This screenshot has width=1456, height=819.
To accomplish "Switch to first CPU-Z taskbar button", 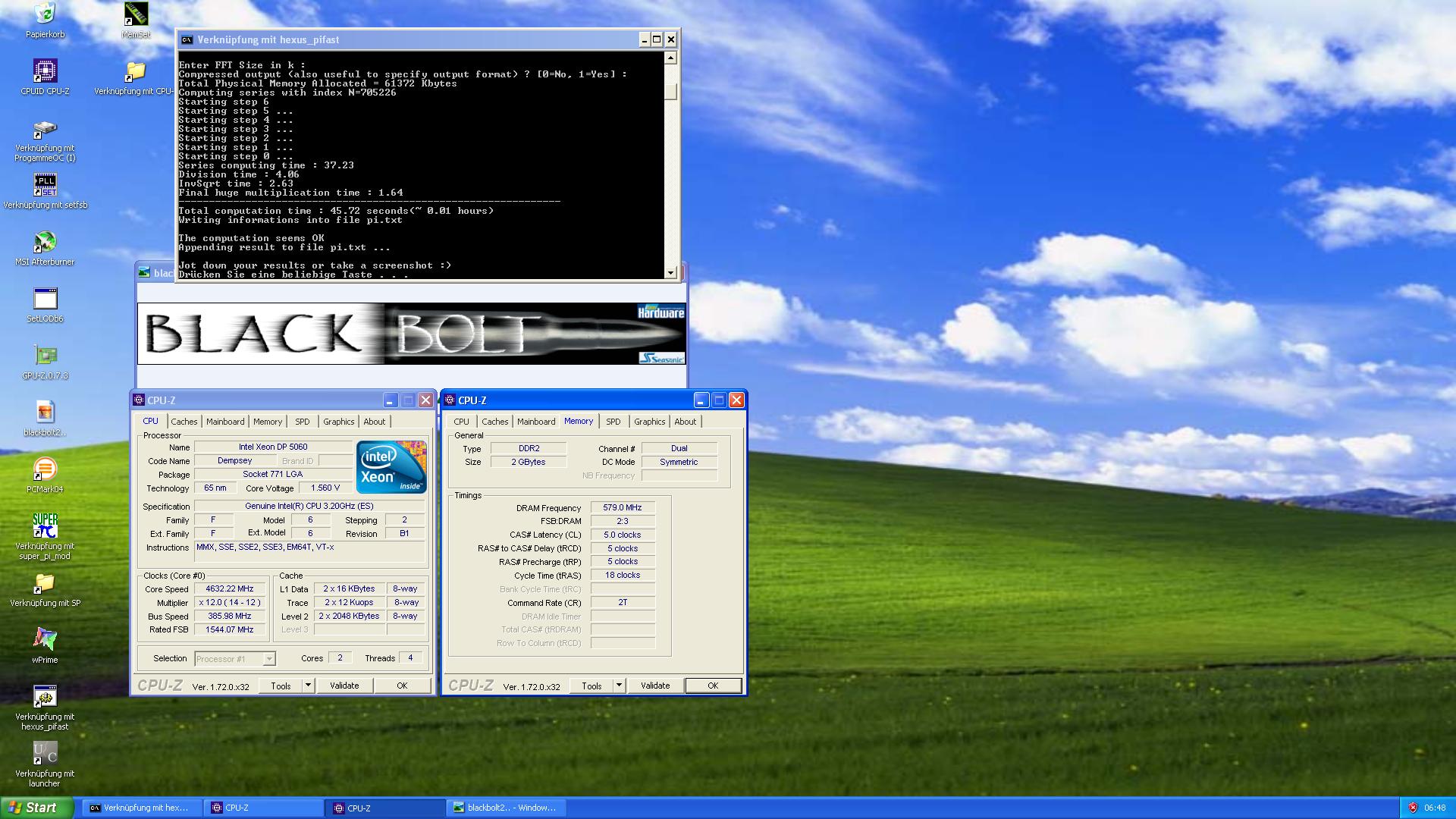I will pyautogui.click(x=263, y=808).
